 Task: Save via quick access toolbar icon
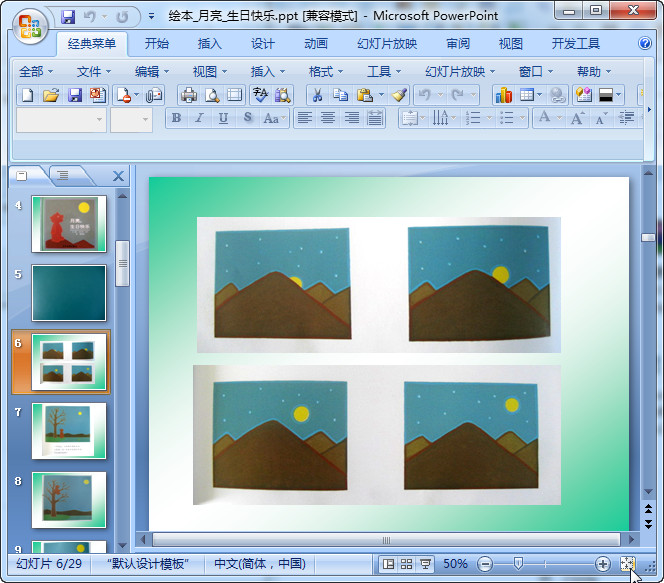pos(68,17)
